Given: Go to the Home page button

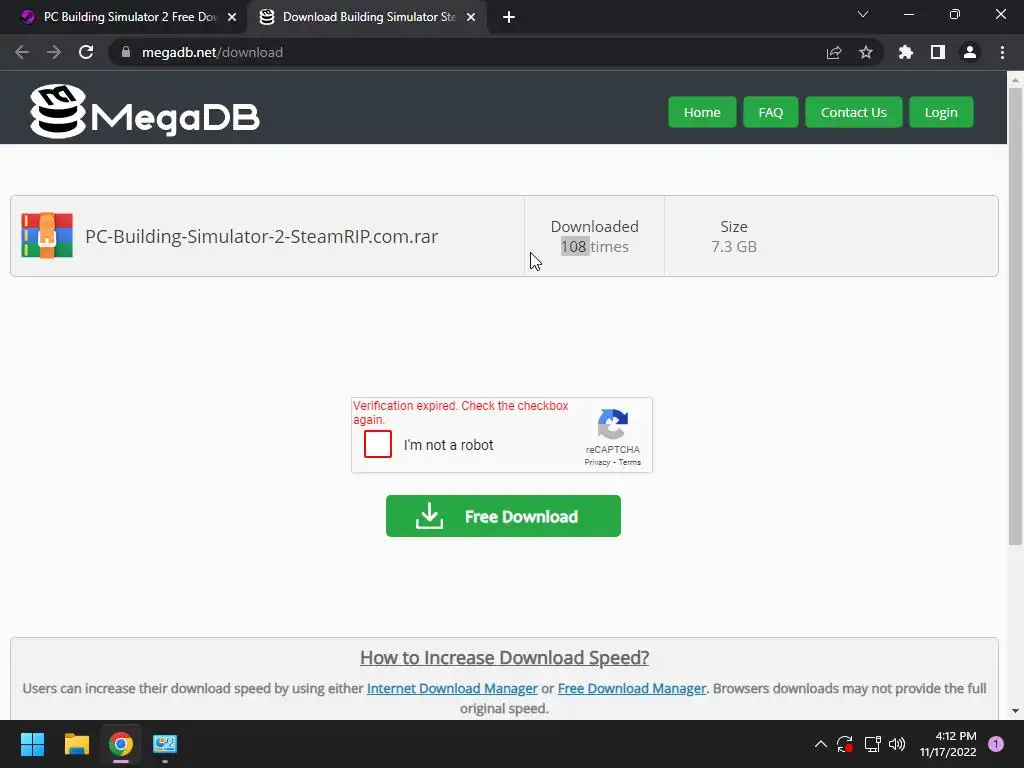Looking at the screenshot, I should coord(702,112).
